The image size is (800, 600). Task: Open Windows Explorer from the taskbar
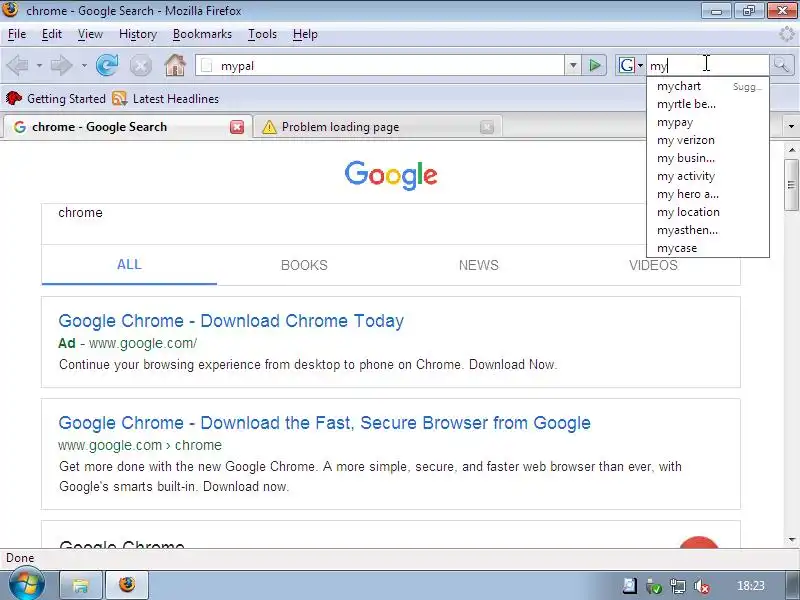point(81,585)
